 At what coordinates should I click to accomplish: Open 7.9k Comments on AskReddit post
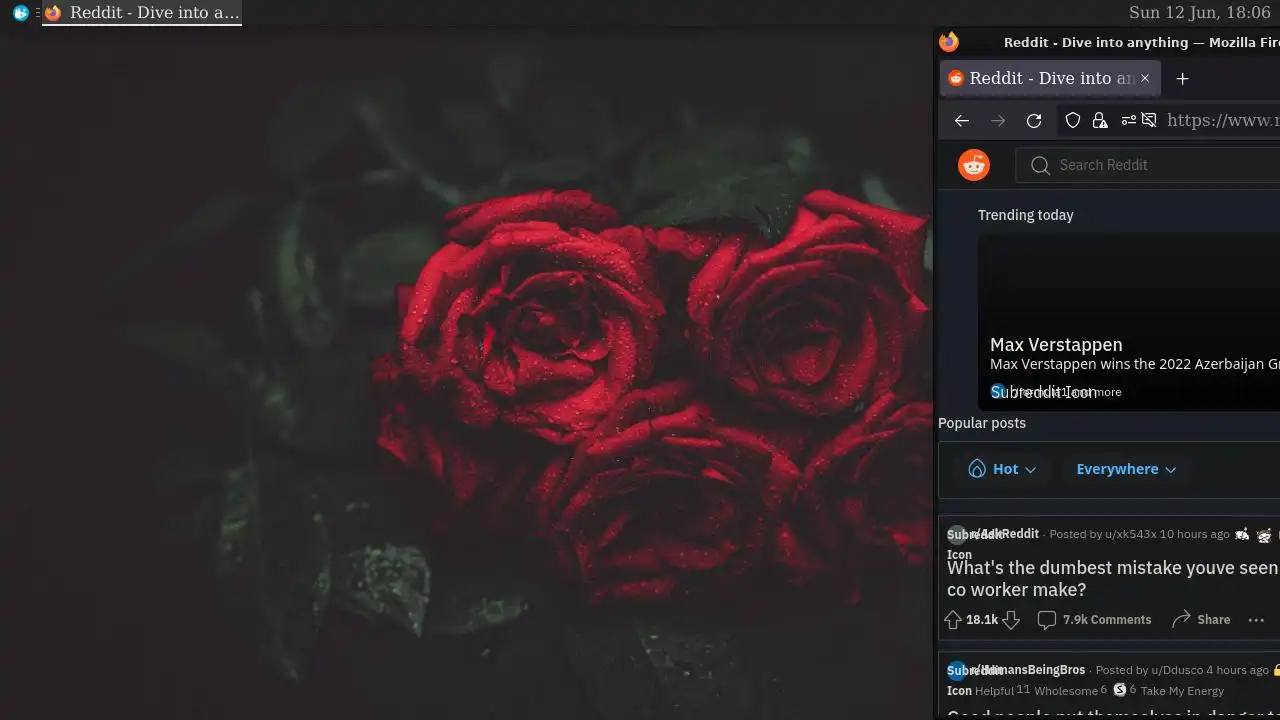tap(1094, 620)
